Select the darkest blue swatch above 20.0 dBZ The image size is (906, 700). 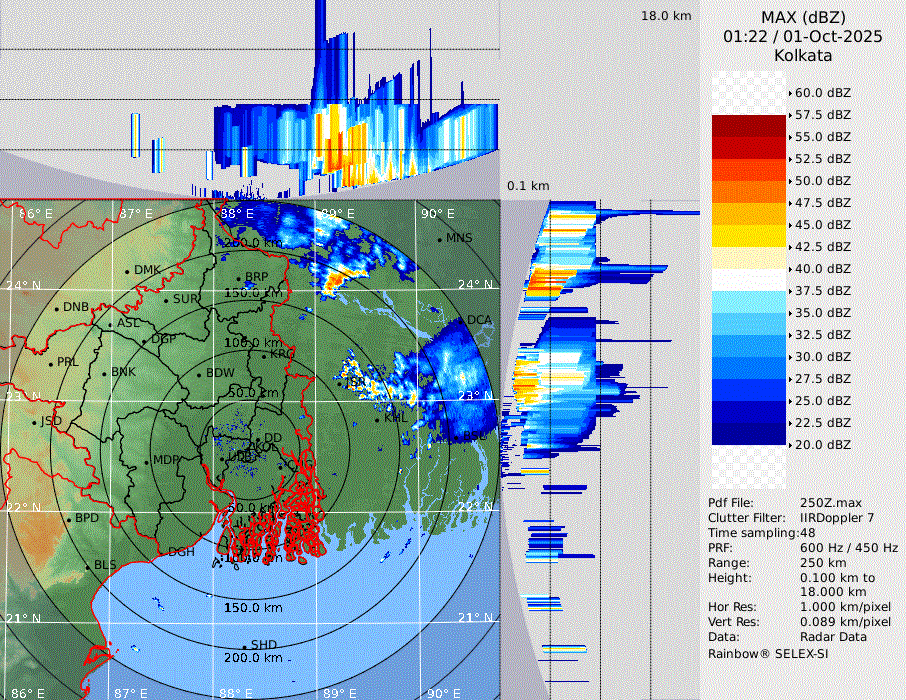pos(749,434)
